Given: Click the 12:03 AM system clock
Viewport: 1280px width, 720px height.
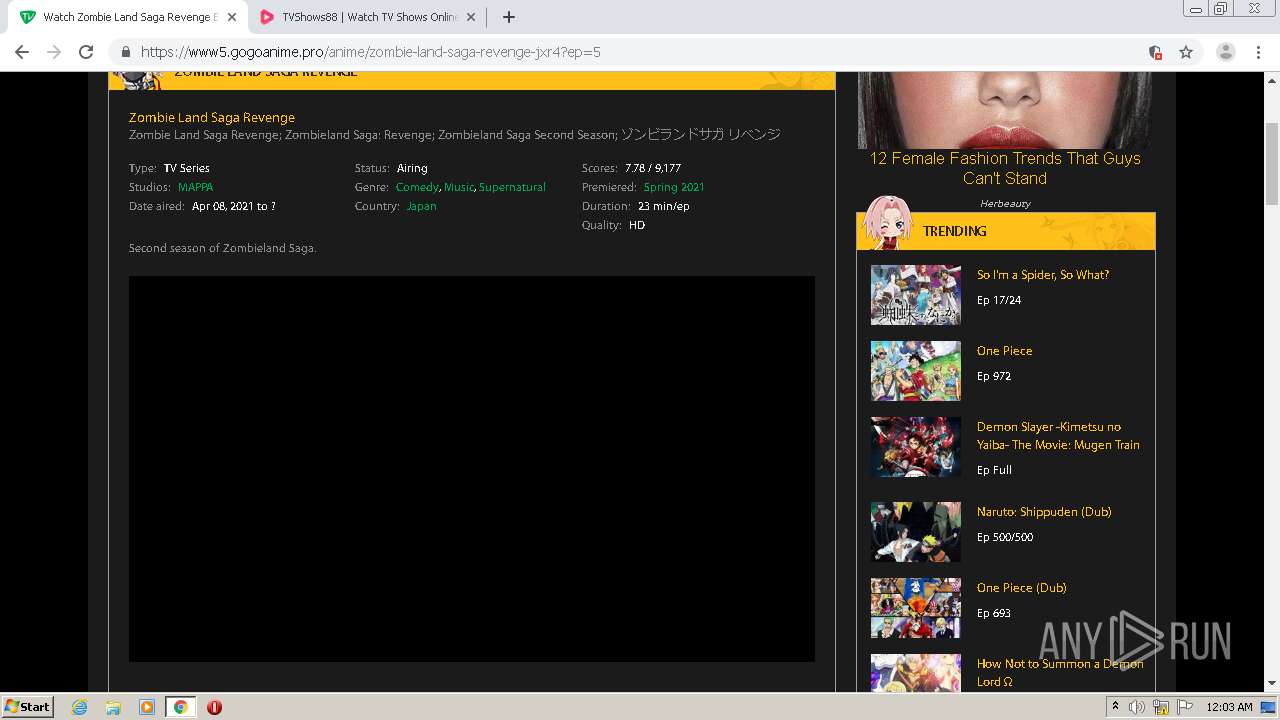Looking at the screenshot, I should 1229,707.
